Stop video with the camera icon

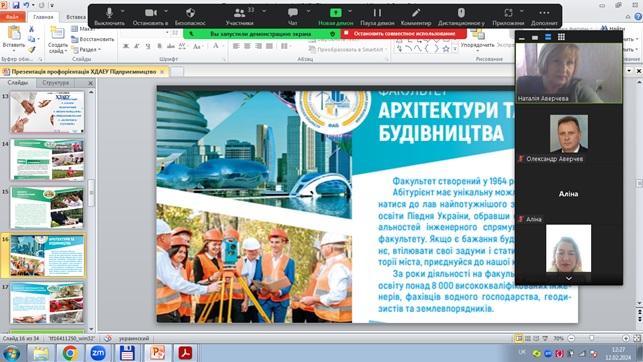click(151, 16)
